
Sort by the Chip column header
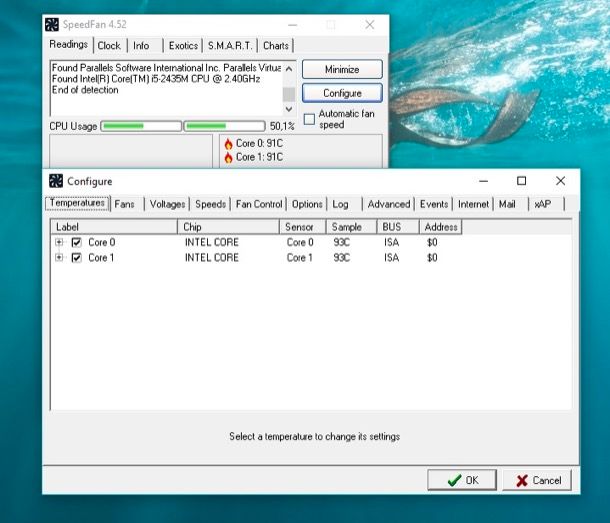tap(228, 227)
